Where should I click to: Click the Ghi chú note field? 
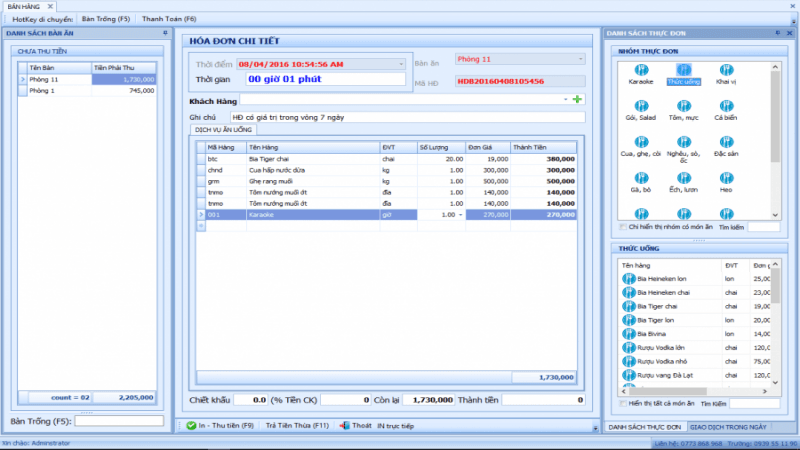click(x=407, y=117)
